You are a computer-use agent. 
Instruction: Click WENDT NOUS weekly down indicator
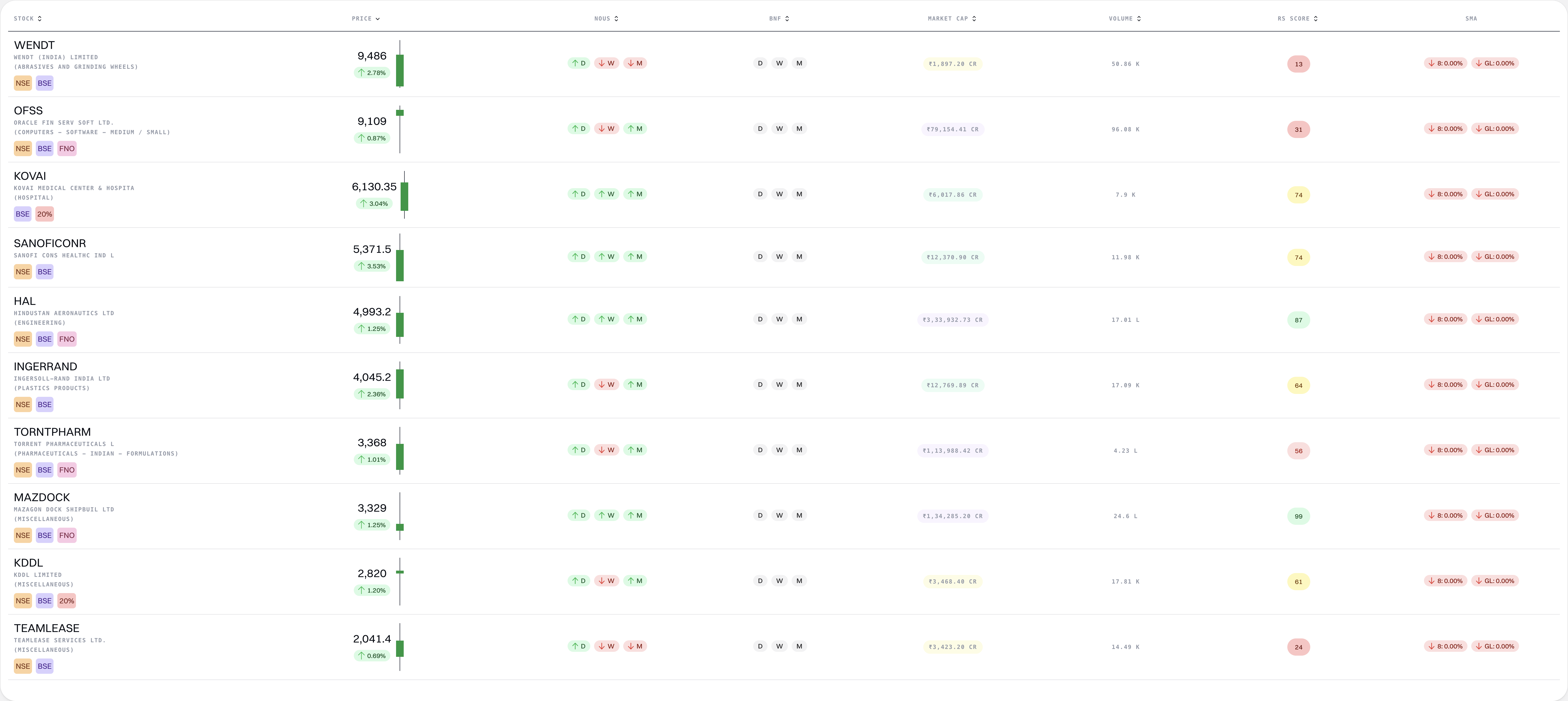606,63
